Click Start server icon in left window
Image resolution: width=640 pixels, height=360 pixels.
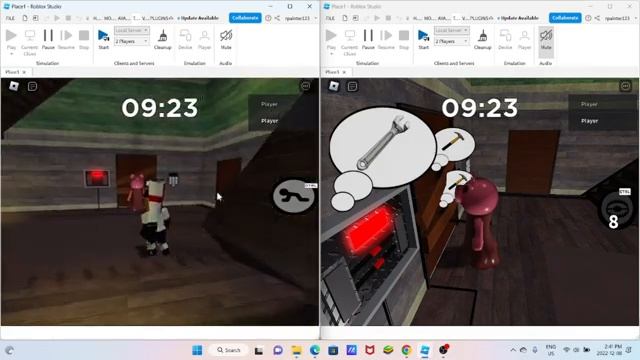click(x=104, y=39)
